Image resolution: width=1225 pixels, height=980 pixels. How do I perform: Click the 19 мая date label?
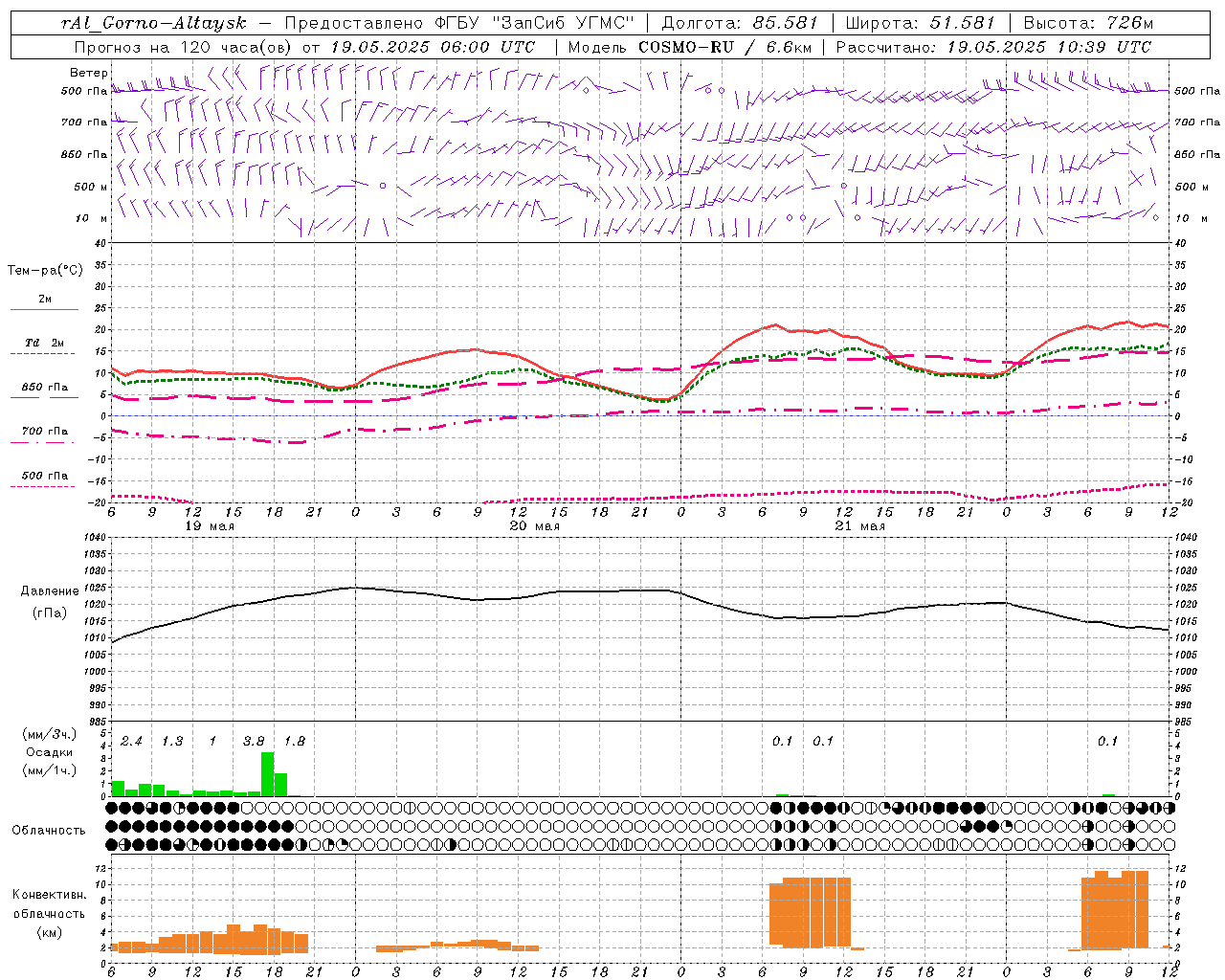pos(209,526)
